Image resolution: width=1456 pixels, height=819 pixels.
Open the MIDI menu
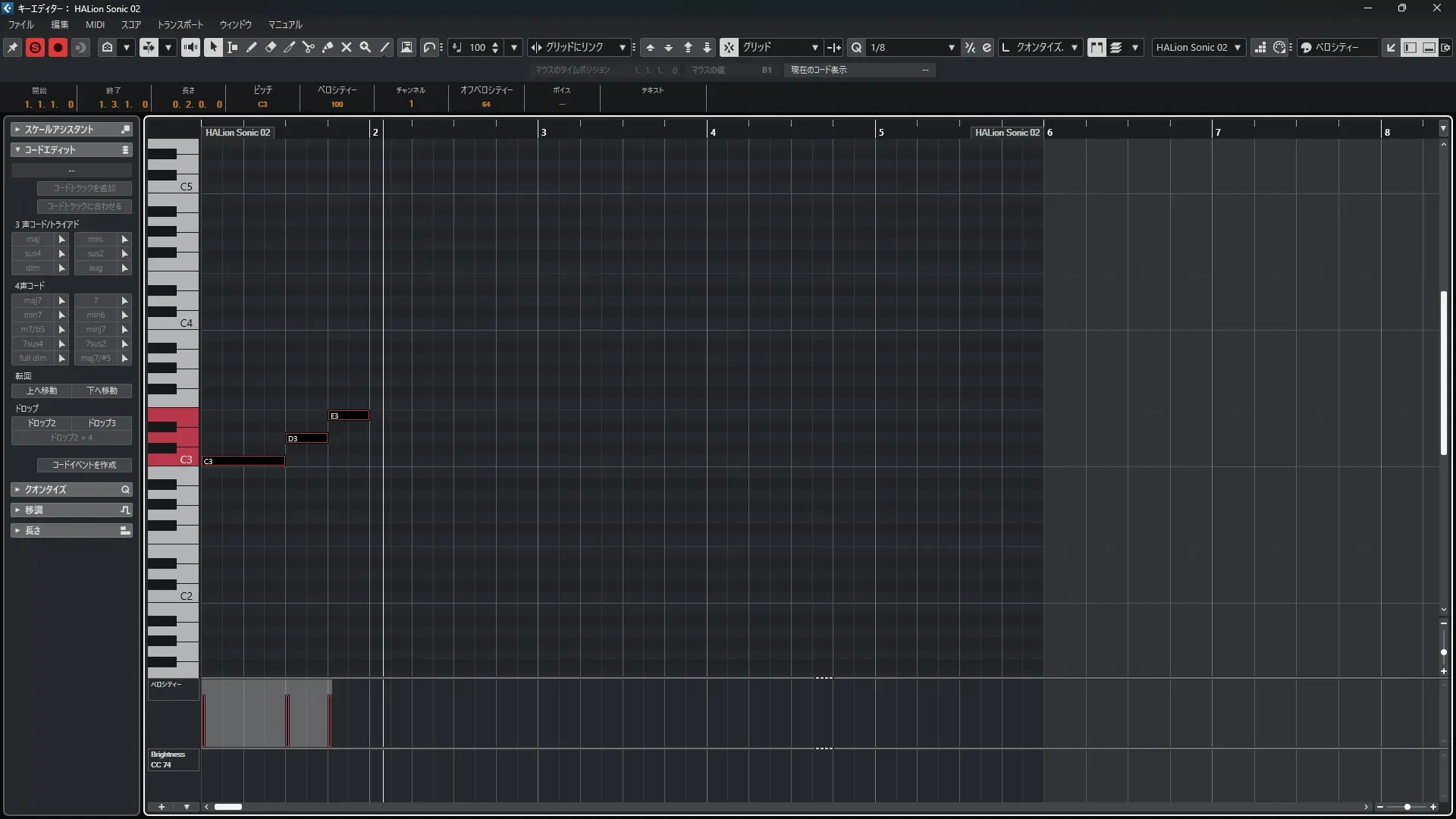click(95, 24)
